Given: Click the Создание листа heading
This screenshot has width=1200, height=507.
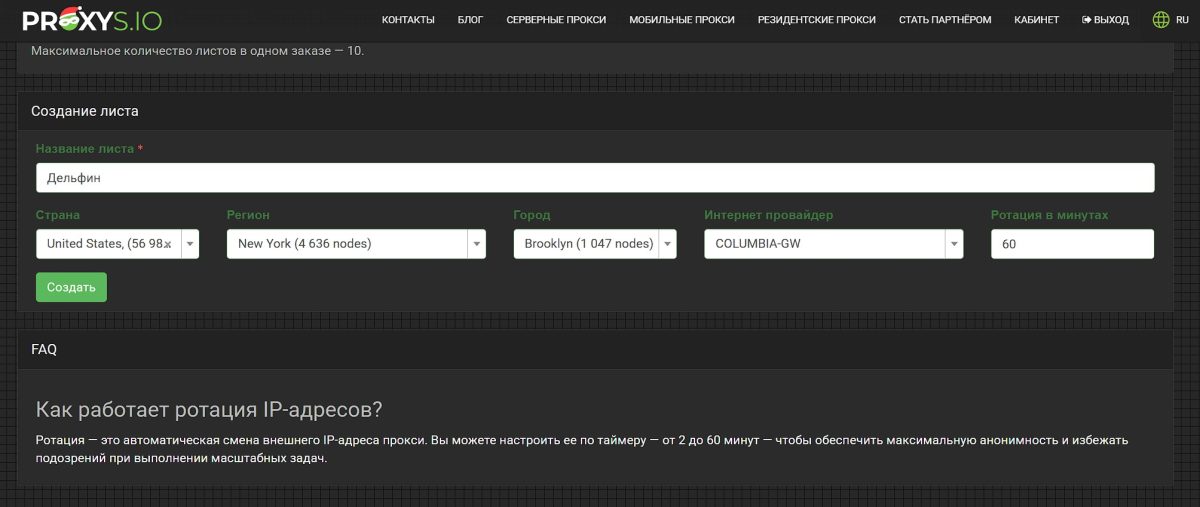Looking at the screenshot, I should pos(85,111).
